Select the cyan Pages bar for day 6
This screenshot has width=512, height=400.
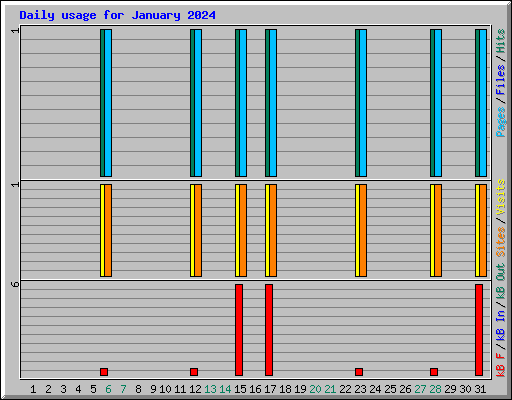point(108,103)
